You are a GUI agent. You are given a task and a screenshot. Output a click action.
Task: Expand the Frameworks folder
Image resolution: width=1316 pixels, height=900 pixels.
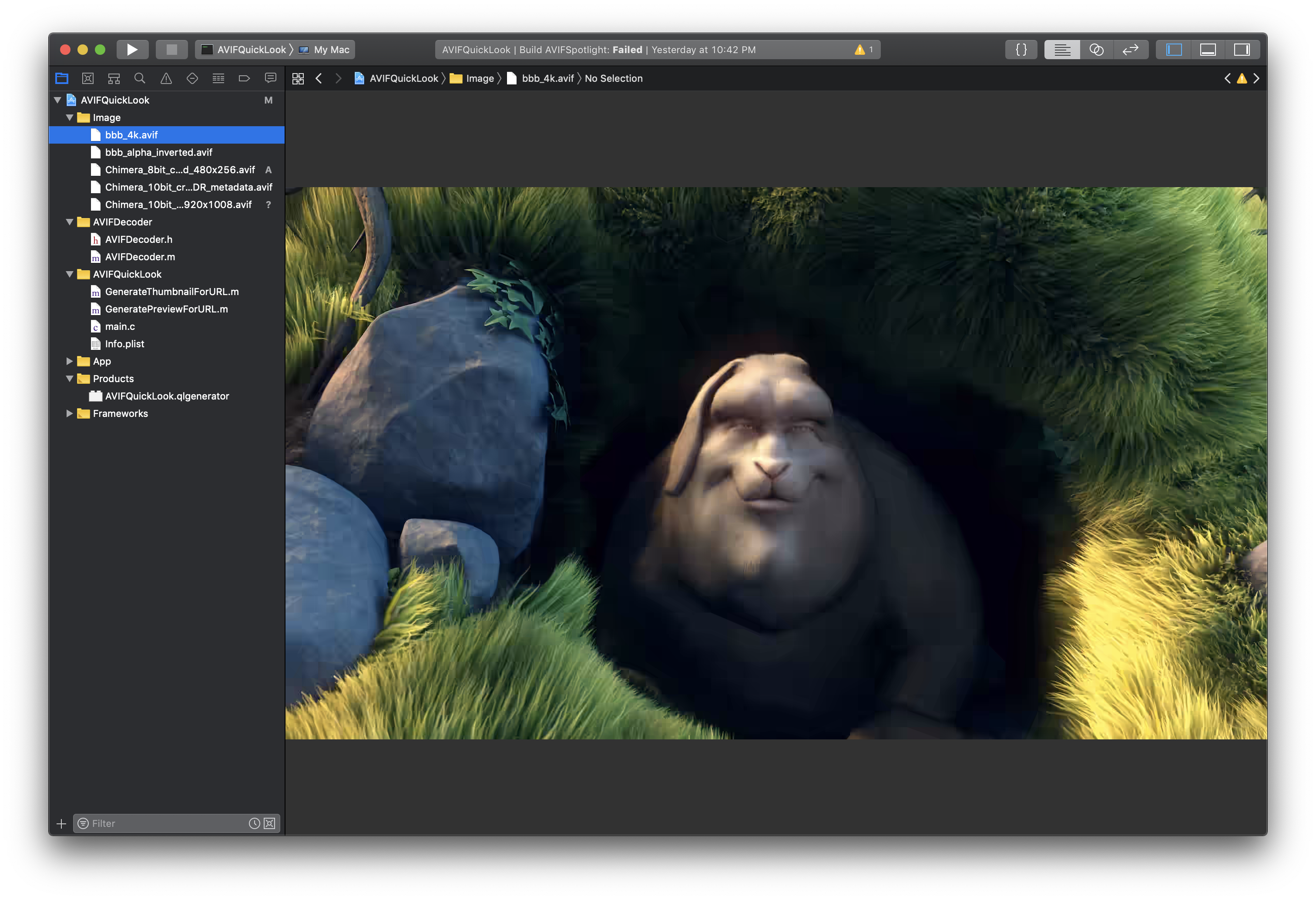[70, 413]
